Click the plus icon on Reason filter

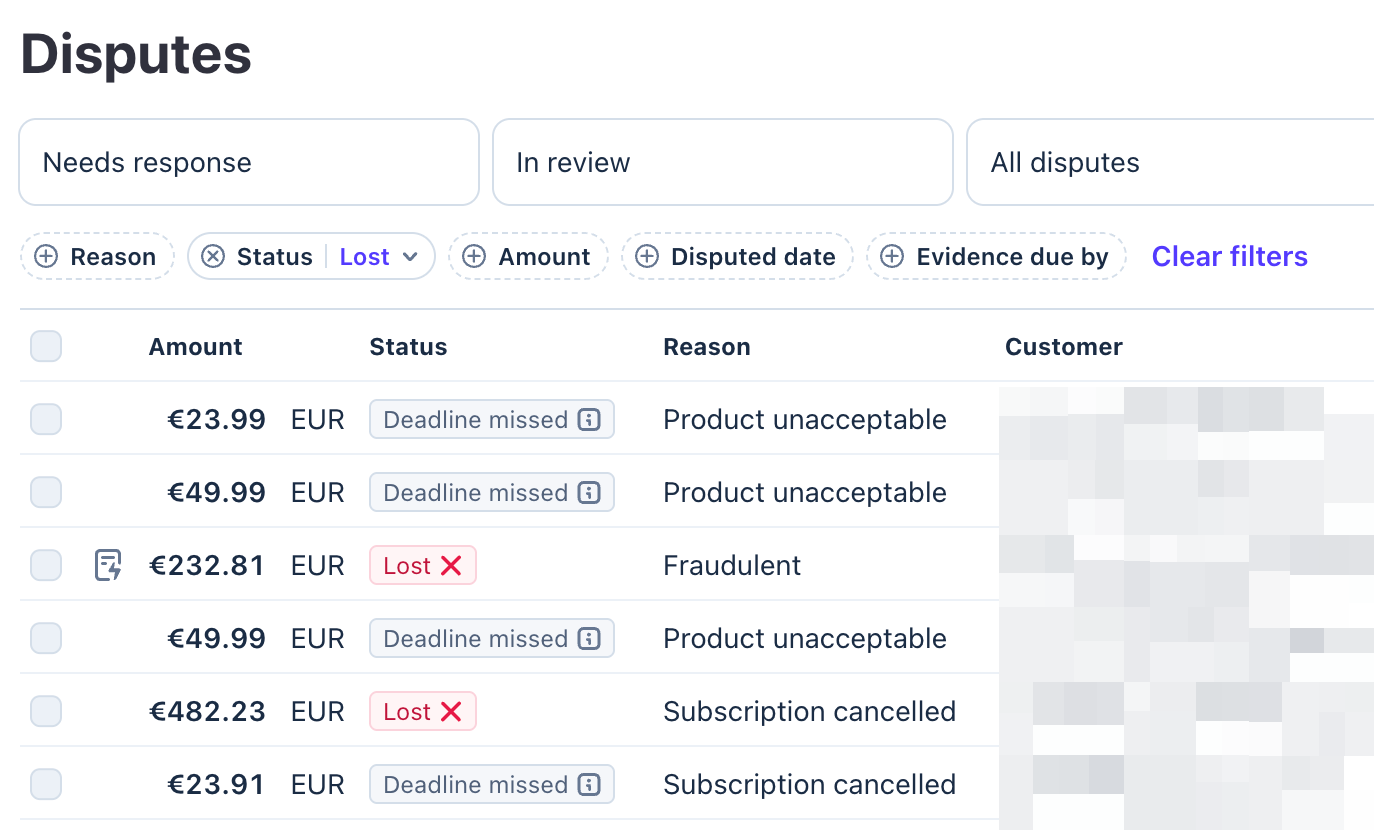[x=46, y=257]
